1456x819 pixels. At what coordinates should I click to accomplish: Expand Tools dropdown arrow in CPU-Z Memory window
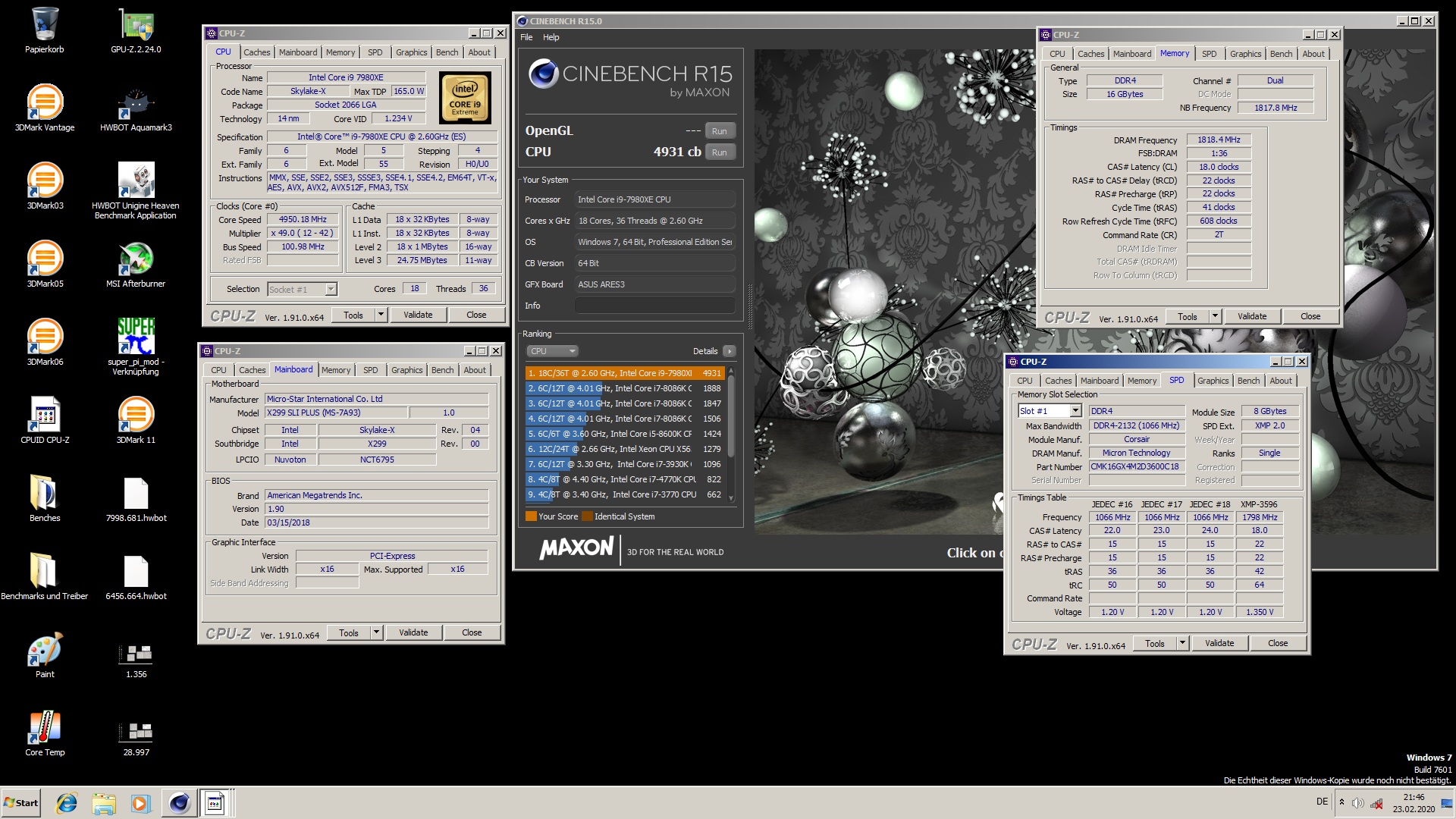1215,316
